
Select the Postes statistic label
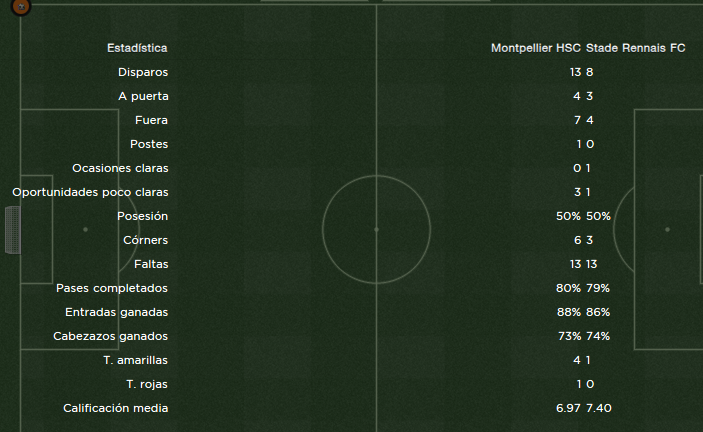(149, 144)
